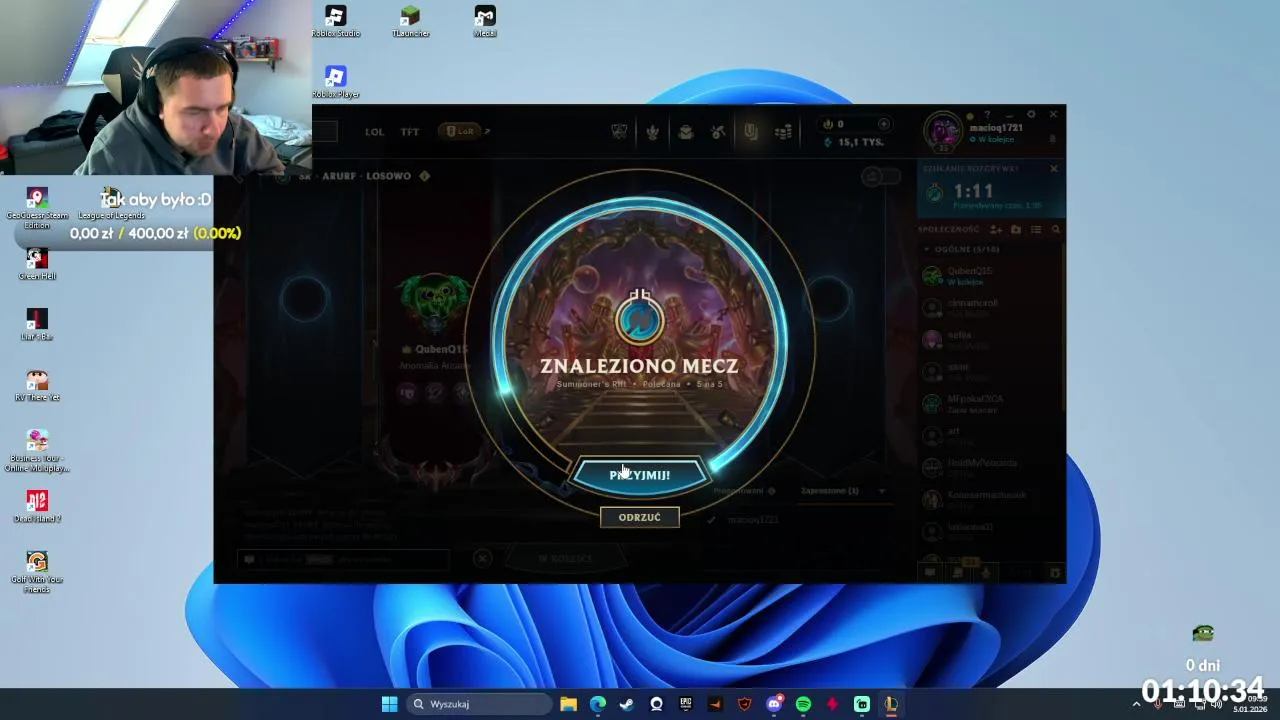Open the RV There Yet shortcut
Screen dimensions: 1280x720
(37, 386)
